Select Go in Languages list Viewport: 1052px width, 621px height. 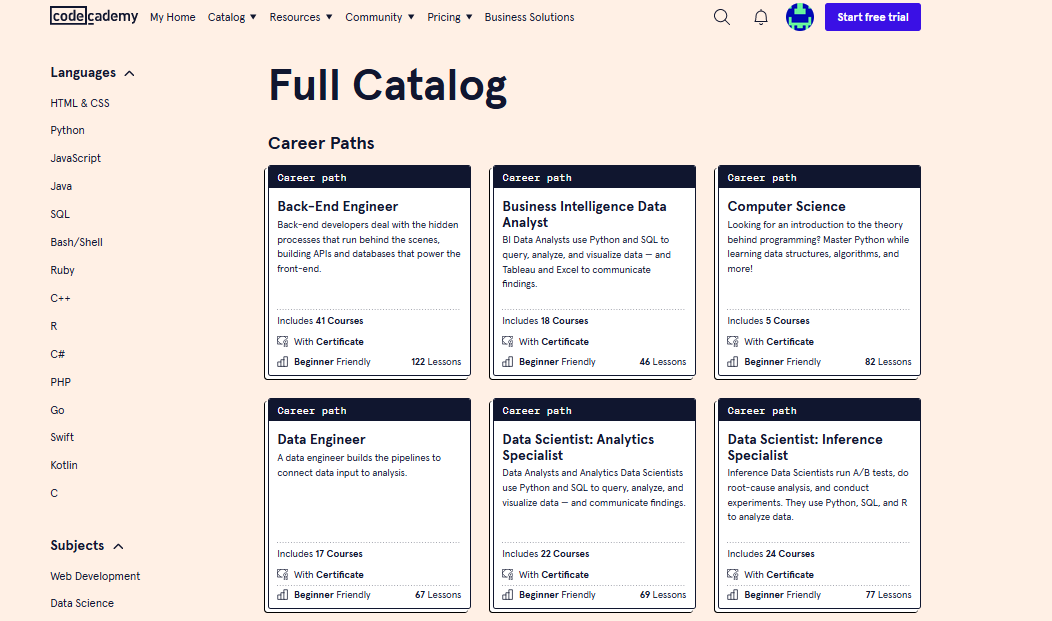[x=57, y=410]
